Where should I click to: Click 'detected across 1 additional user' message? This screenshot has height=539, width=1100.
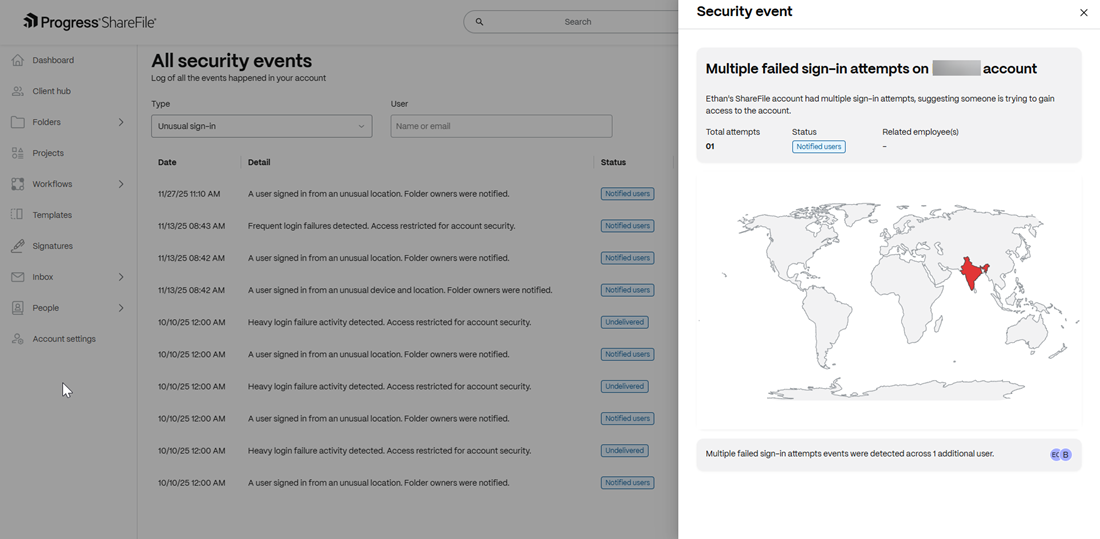click(x=850, y=454)
